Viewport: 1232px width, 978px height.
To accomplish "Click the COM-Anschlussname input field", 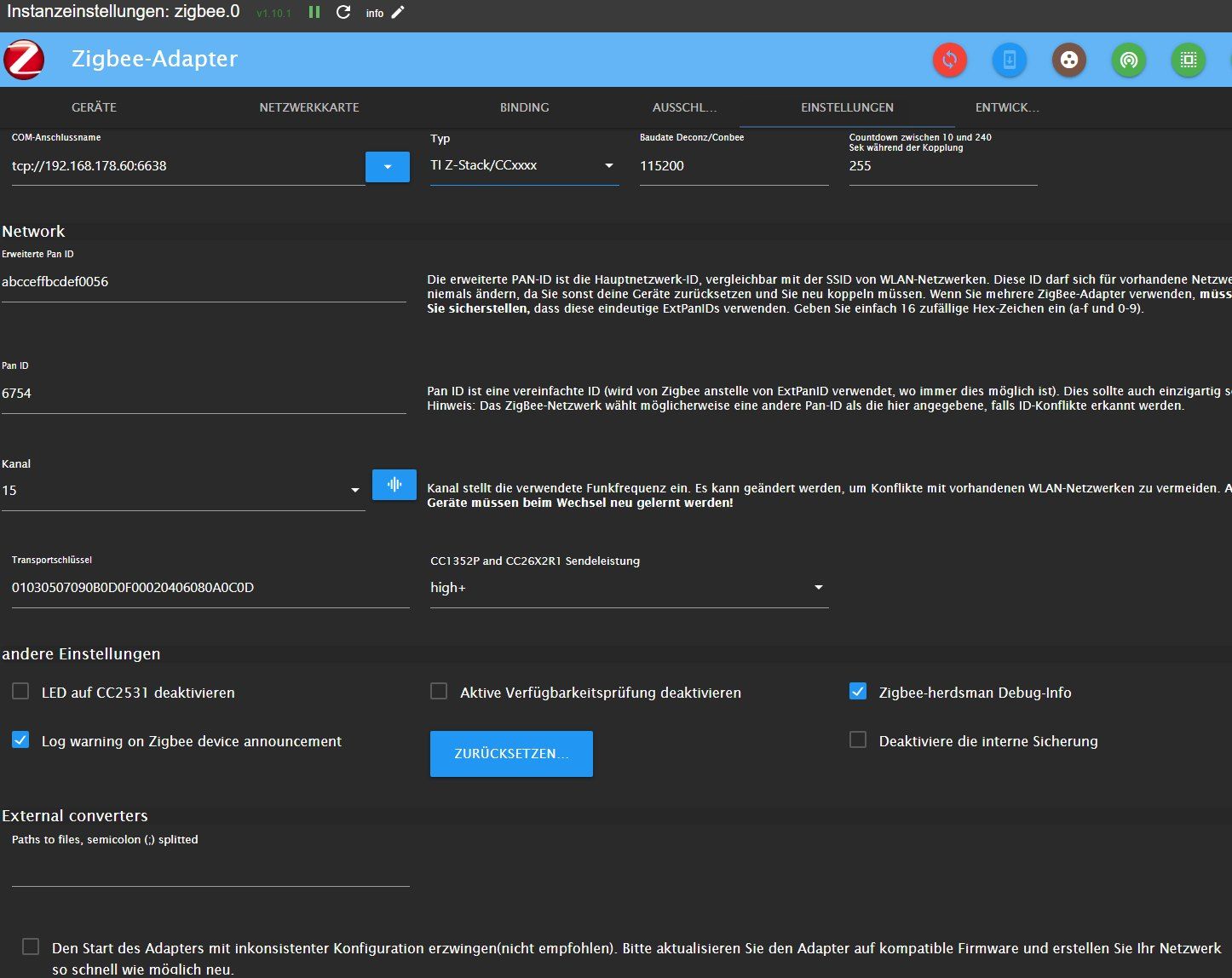I will (x=188, y=166).
